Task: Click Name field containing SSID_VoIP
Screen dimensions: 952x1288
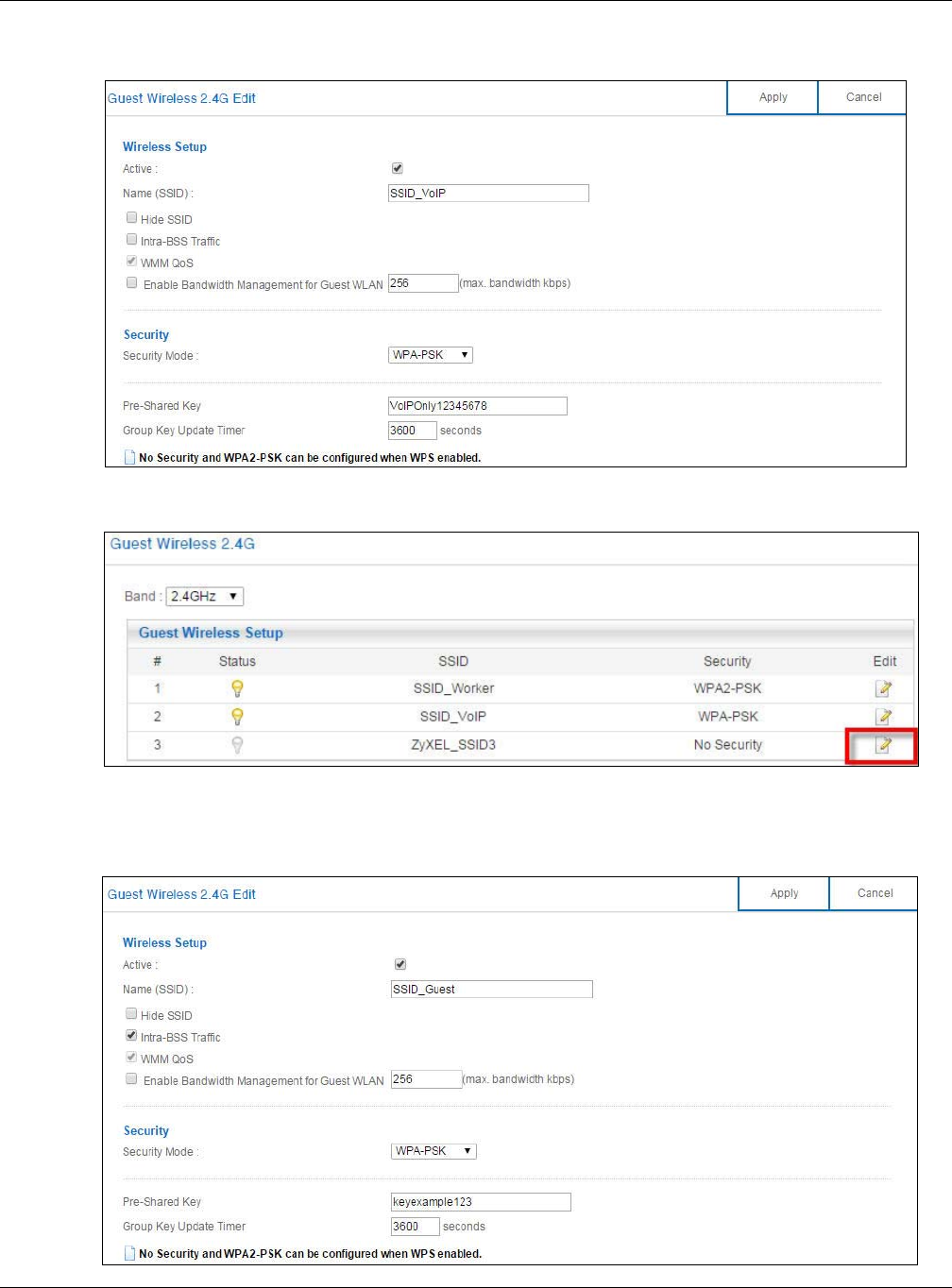Action: coord(488,193)
